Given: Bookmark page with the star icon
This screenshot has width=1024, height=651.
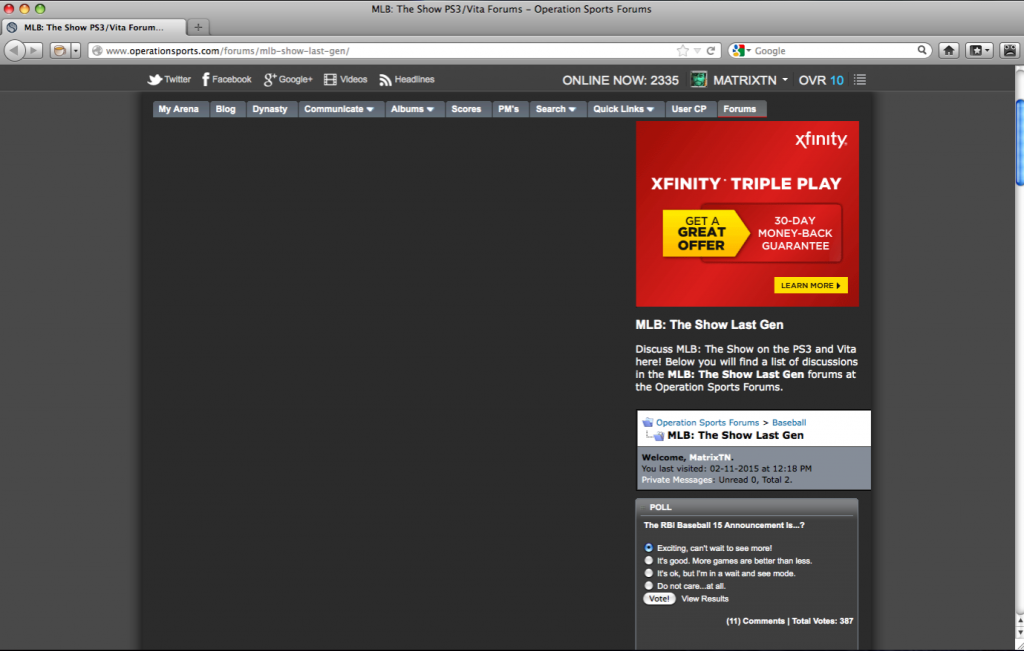Looking at the screenshot, I should (x=682, y=50).
